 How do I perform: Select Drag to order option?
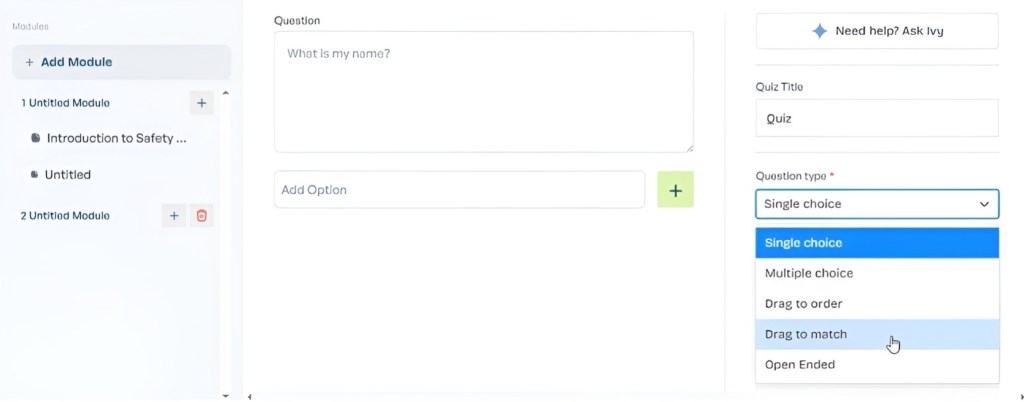click(876, 304)
